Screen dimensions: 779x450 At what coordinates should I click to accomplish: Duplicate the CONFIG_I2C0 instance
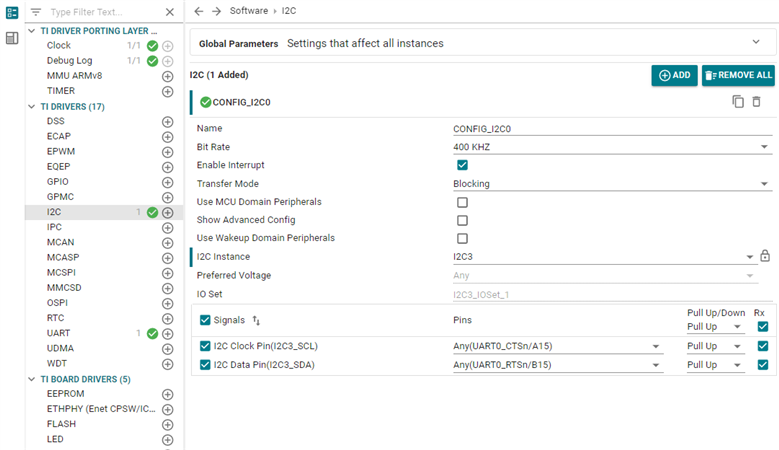pyautogui.click(x=738, y=102)
